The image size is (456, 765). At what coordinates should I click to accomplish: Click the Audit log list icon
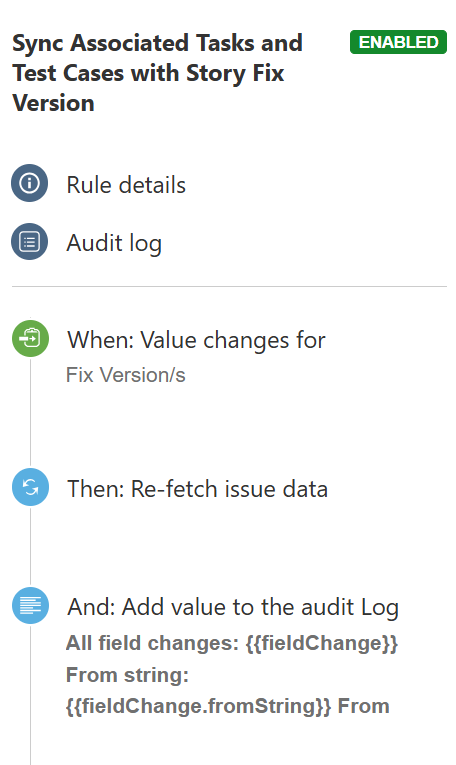(30, 242)
